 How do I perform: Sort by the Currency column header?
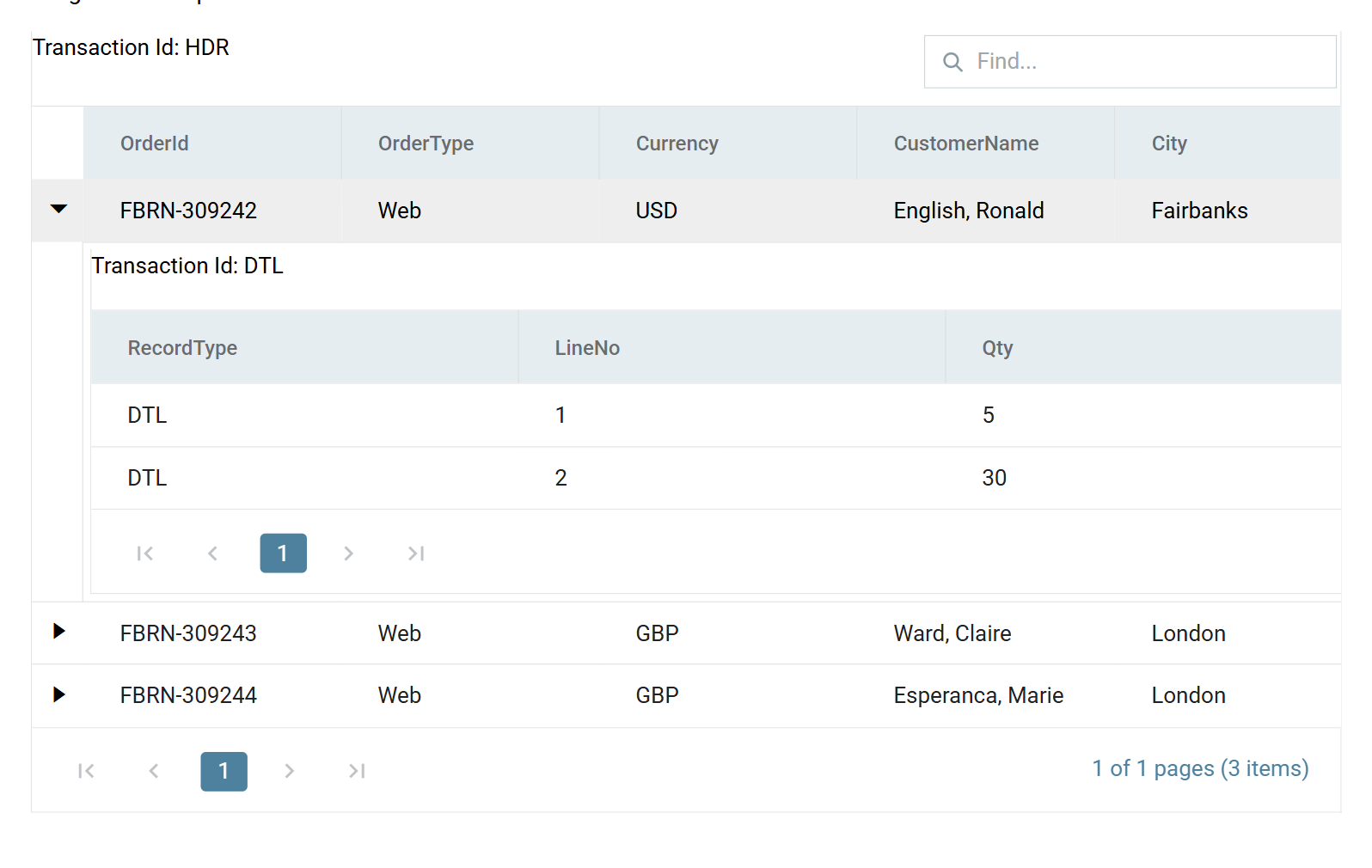(x=728, y=144)
